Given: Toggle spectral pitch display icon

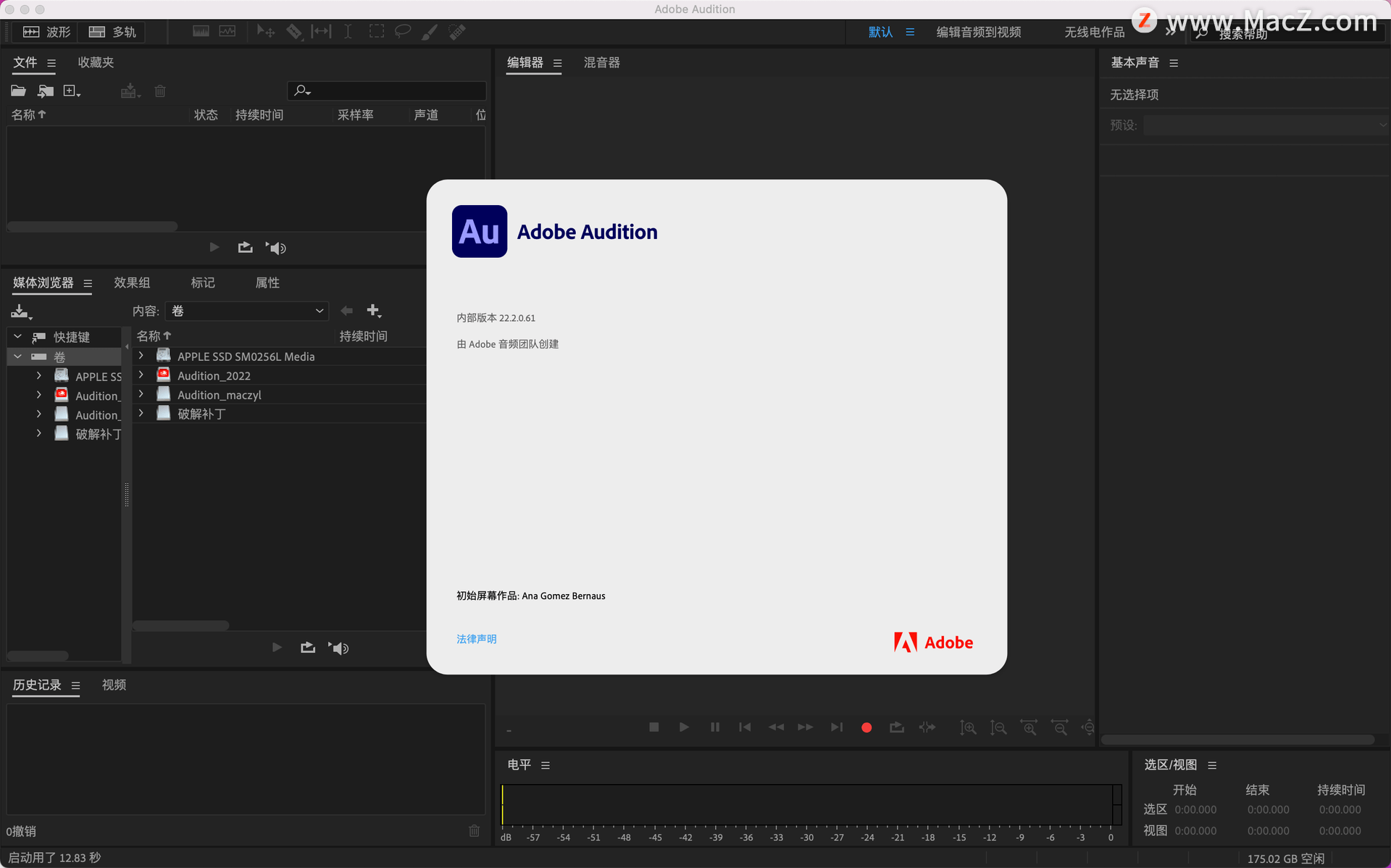Looking at the screenshot, I should coord(227,31).
